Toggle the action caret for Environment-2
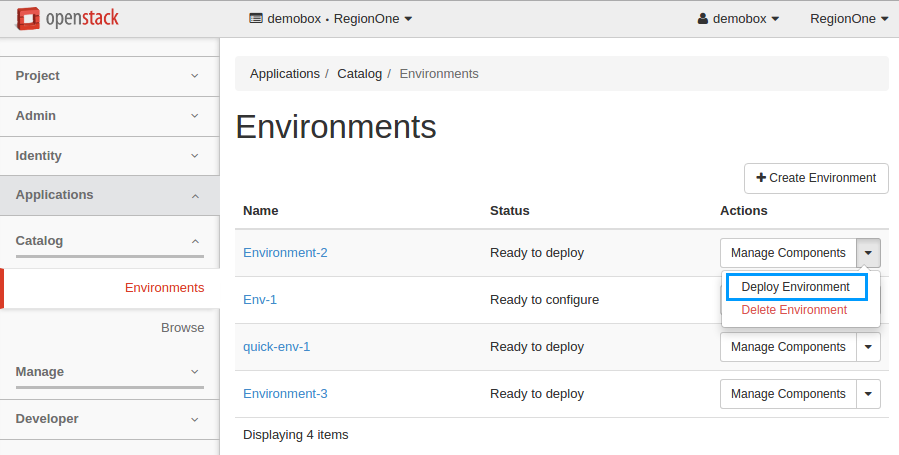This screenshot has height=455, width=899. click(x=869, y=253)
